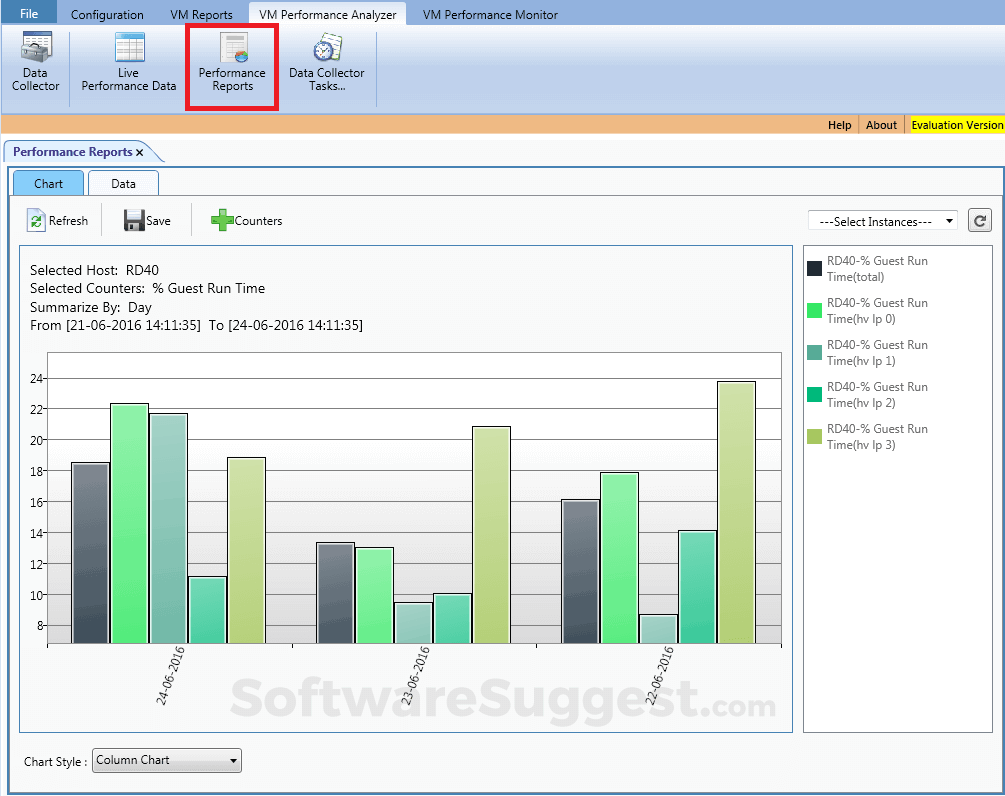Launch Live Performance Data
Screen dimensions: 1005x796
tap(127, 62)
